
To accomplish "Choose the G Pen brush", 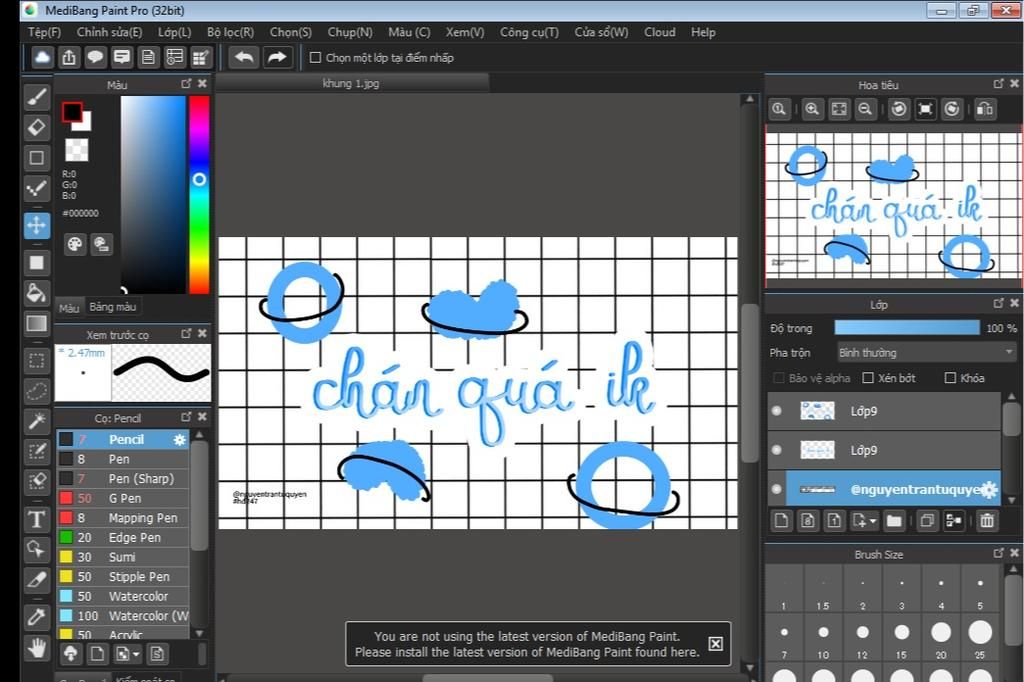I will point(123,498).
